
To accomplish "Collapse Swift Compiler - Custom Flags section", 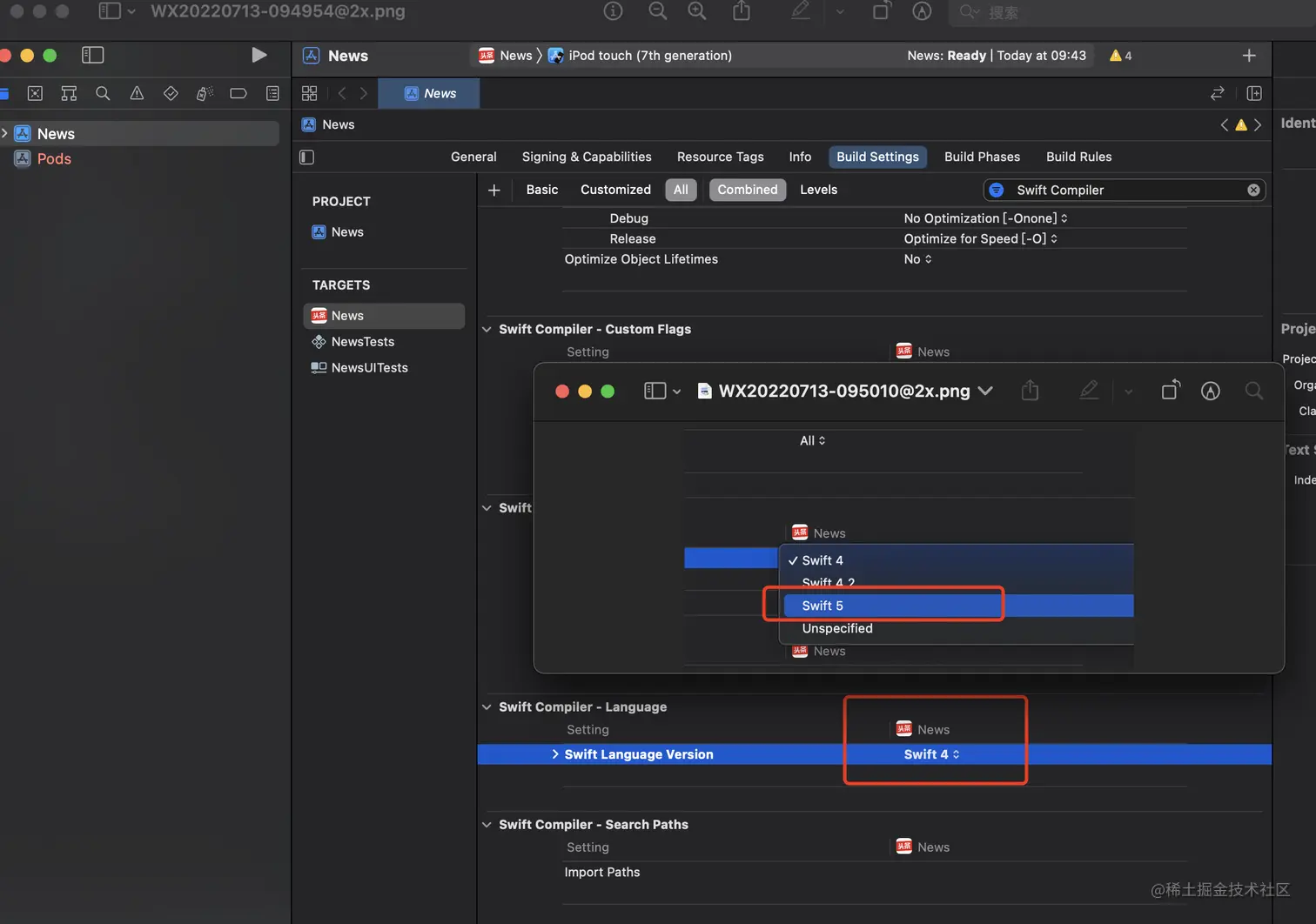I will pyautogui.click(x=487, y=329).
